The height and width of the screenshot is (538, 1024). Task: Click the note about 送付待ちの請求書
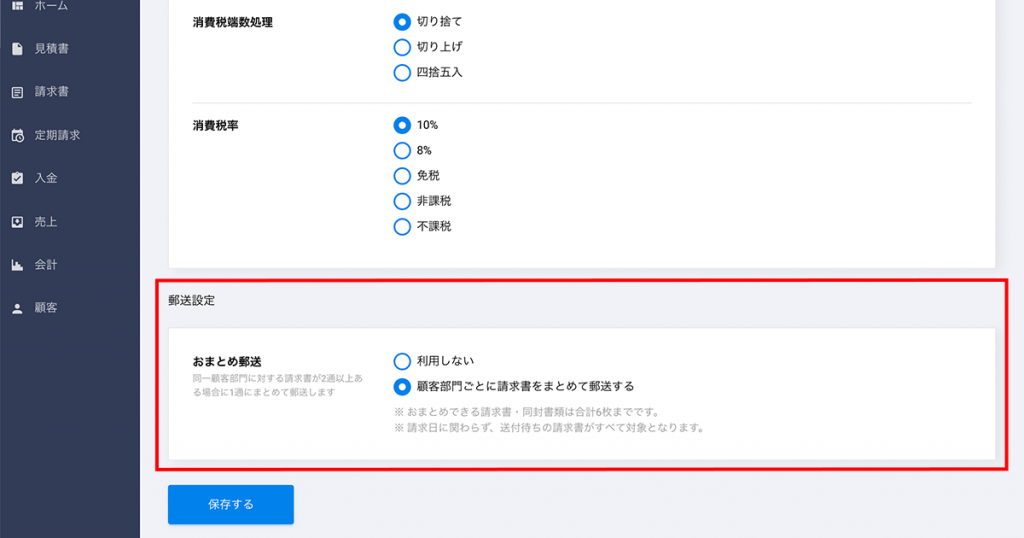pos(549,428)
